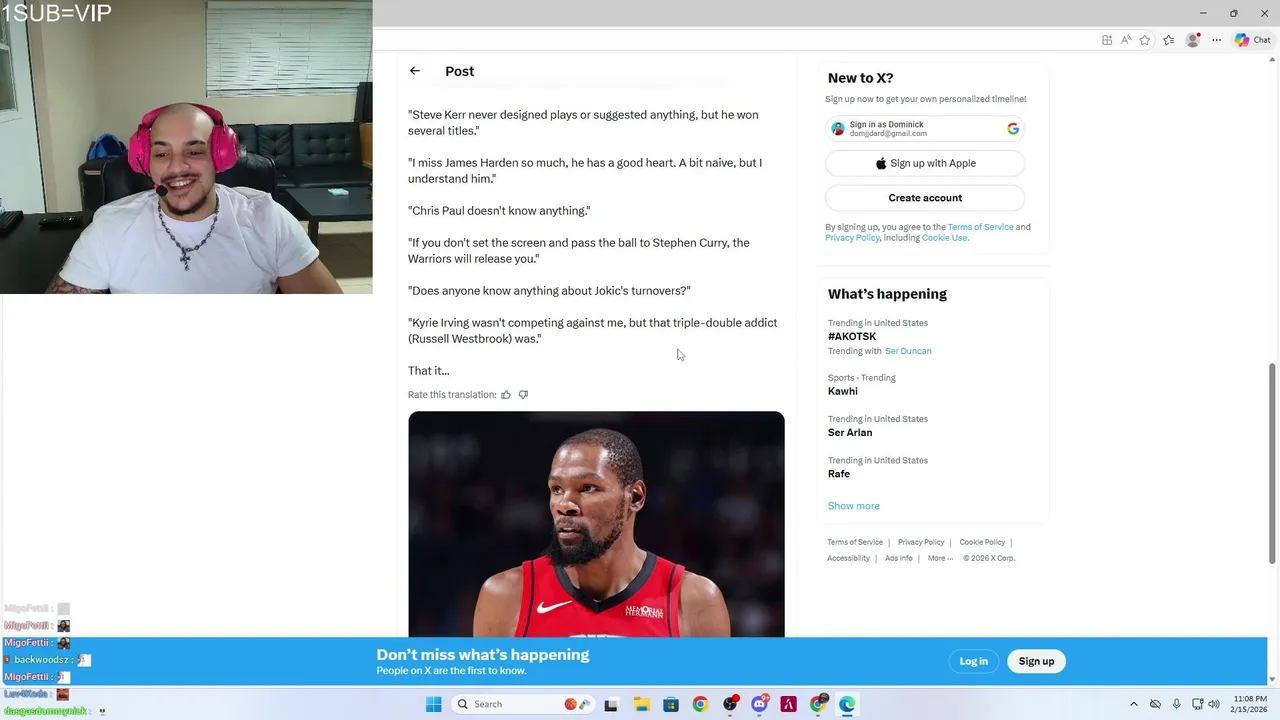Open footer Accessibility link

(848, 558)
